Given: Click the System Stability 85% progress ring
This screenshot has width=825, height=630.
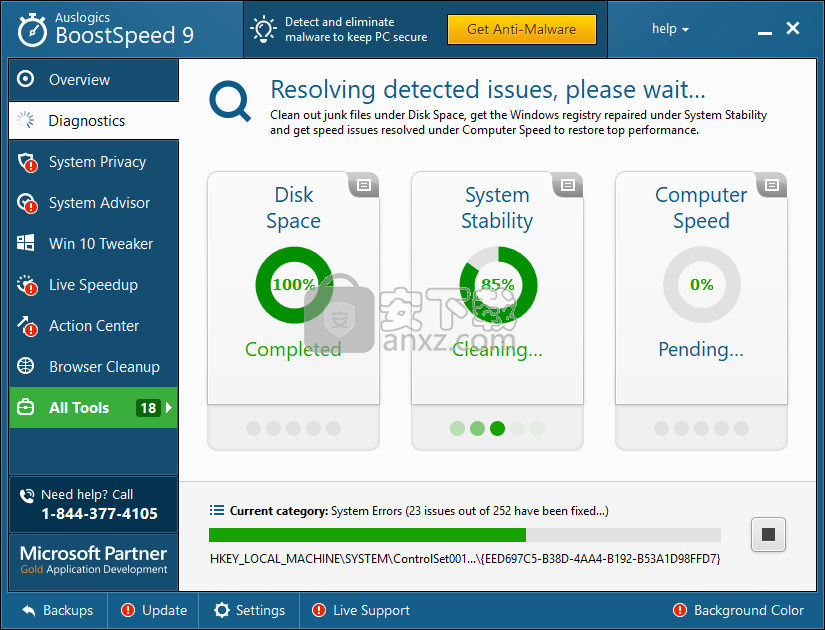Looking at the screenshot, I should click(x=498, y=285).
